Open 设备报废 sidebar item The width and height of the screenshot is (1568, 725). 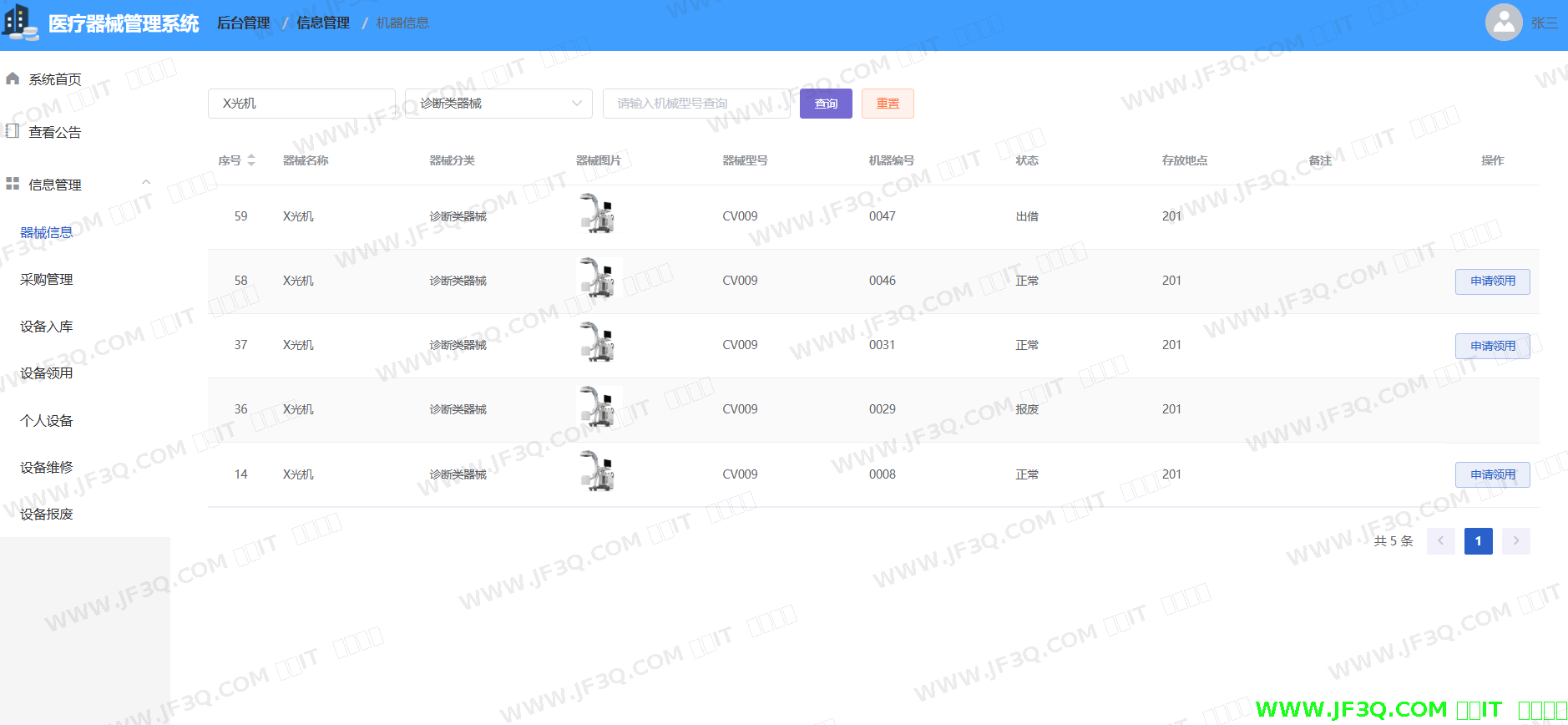point(47,515)
